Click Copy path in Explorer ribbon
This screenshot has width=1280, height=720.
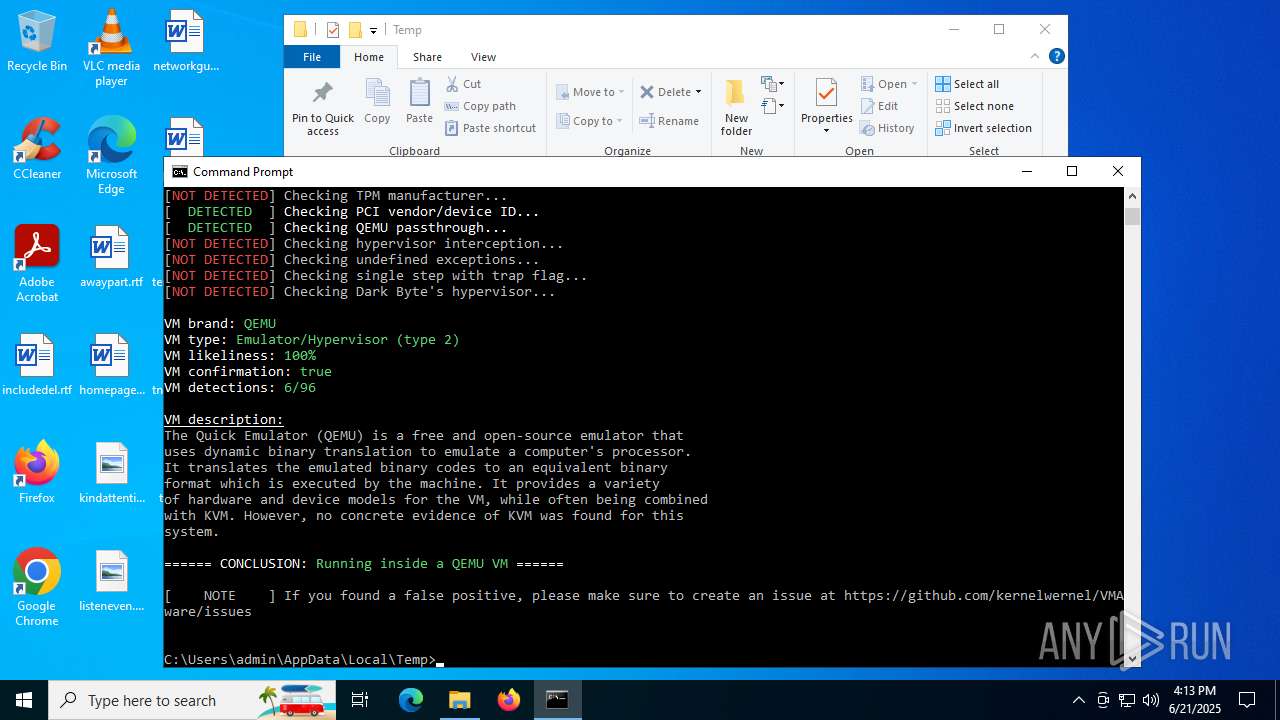coord(480,106)
